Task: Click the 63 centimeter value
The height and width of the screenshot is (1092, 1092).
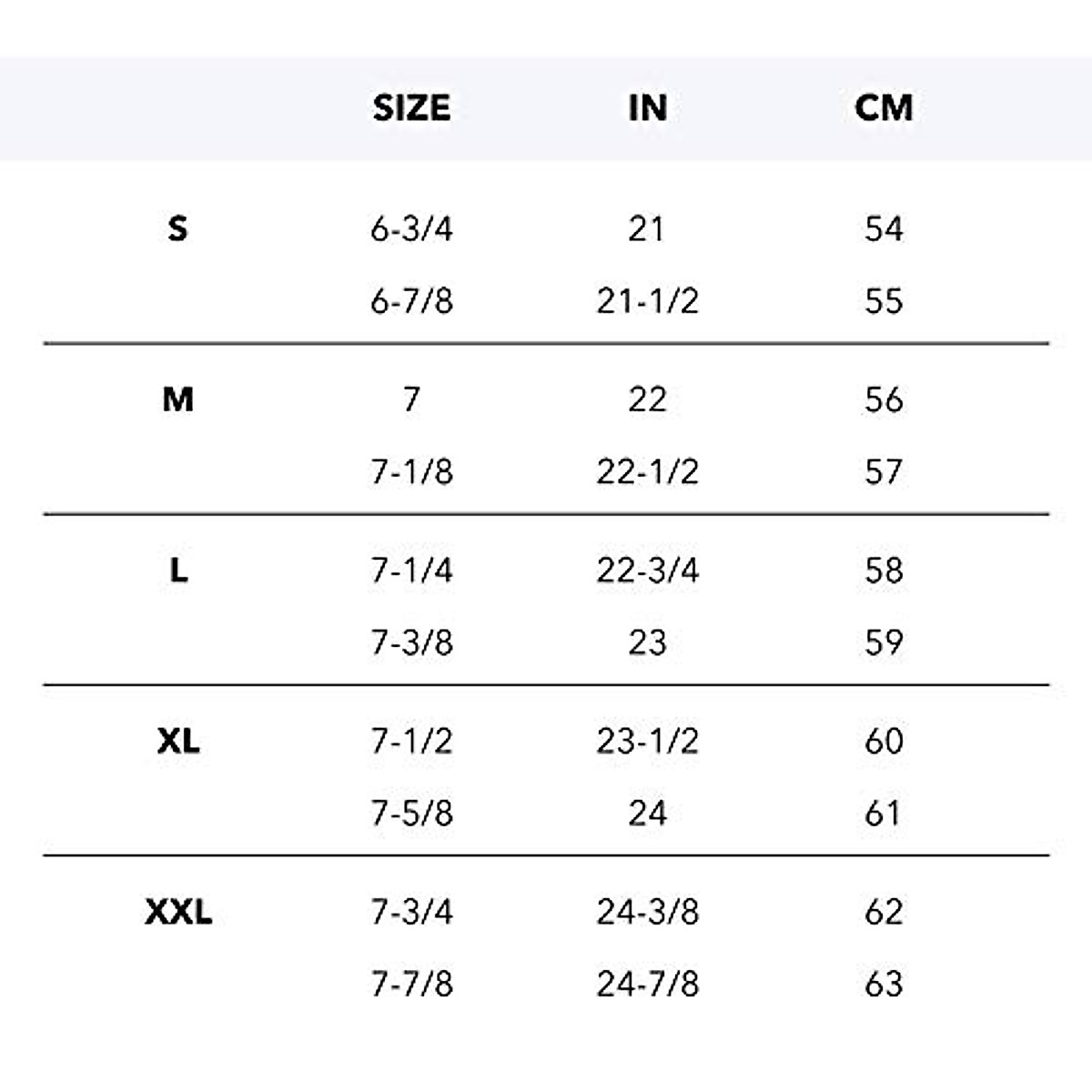Action: [x=884, y=985]
